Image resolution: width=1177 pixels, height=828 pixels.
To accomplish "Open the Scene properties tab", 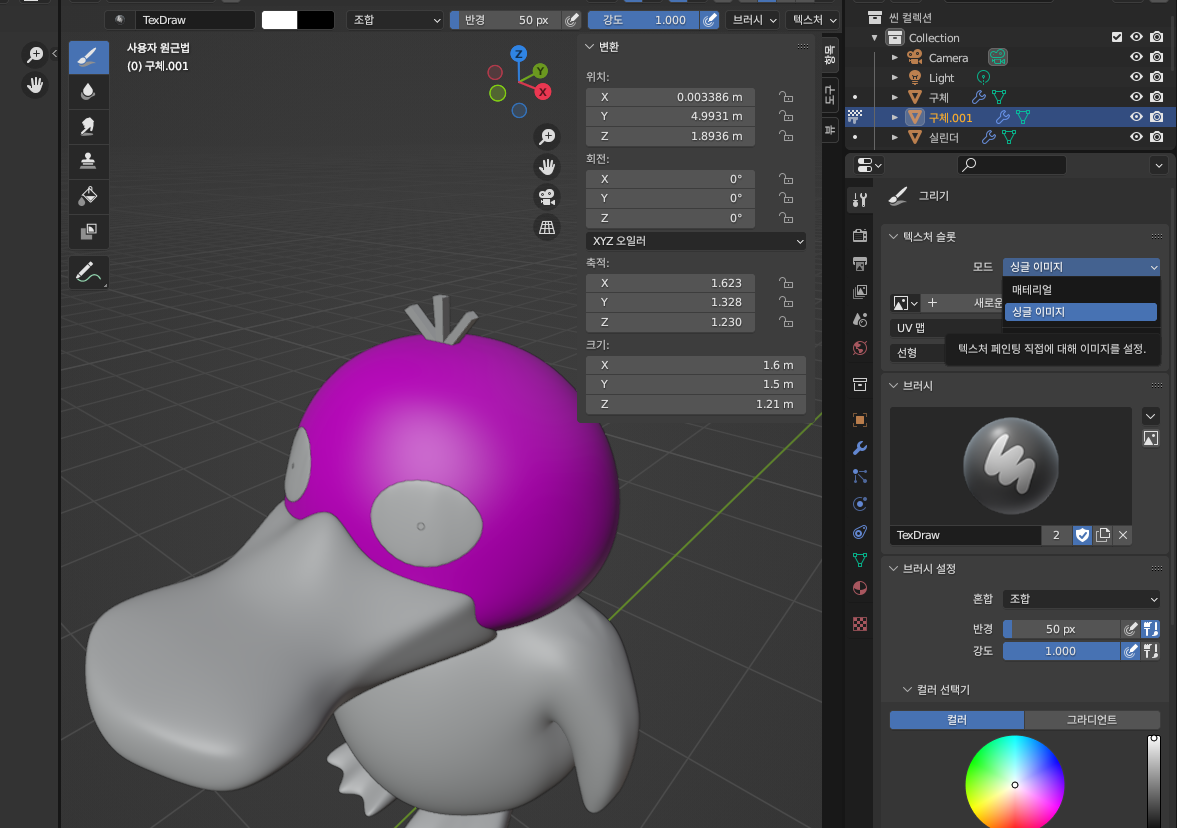I will [x=859, y=320].
